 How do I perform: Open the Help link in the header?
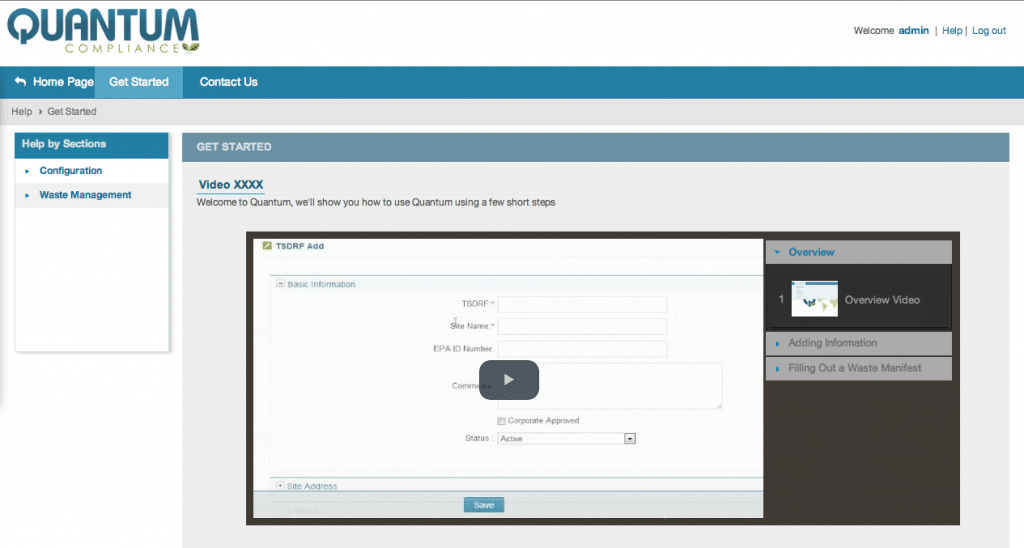click(952, 30)
